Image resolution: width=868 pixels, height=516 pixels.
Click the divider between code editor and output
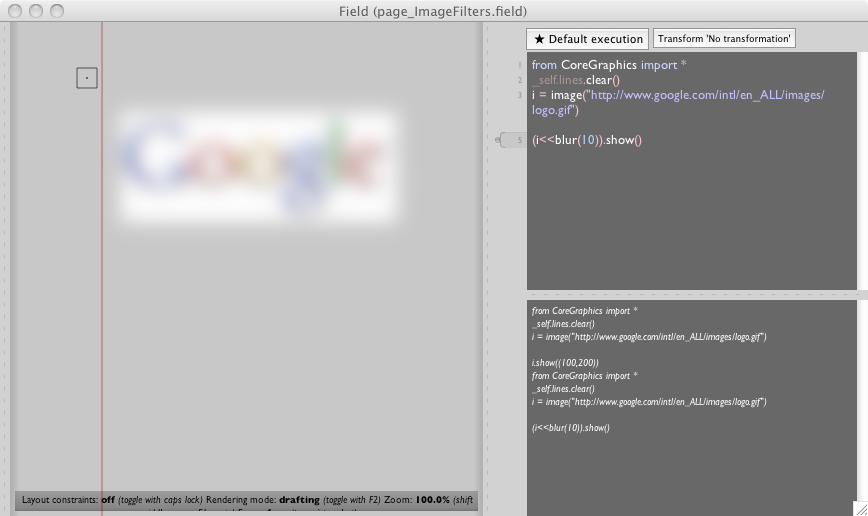click(697, 294)
